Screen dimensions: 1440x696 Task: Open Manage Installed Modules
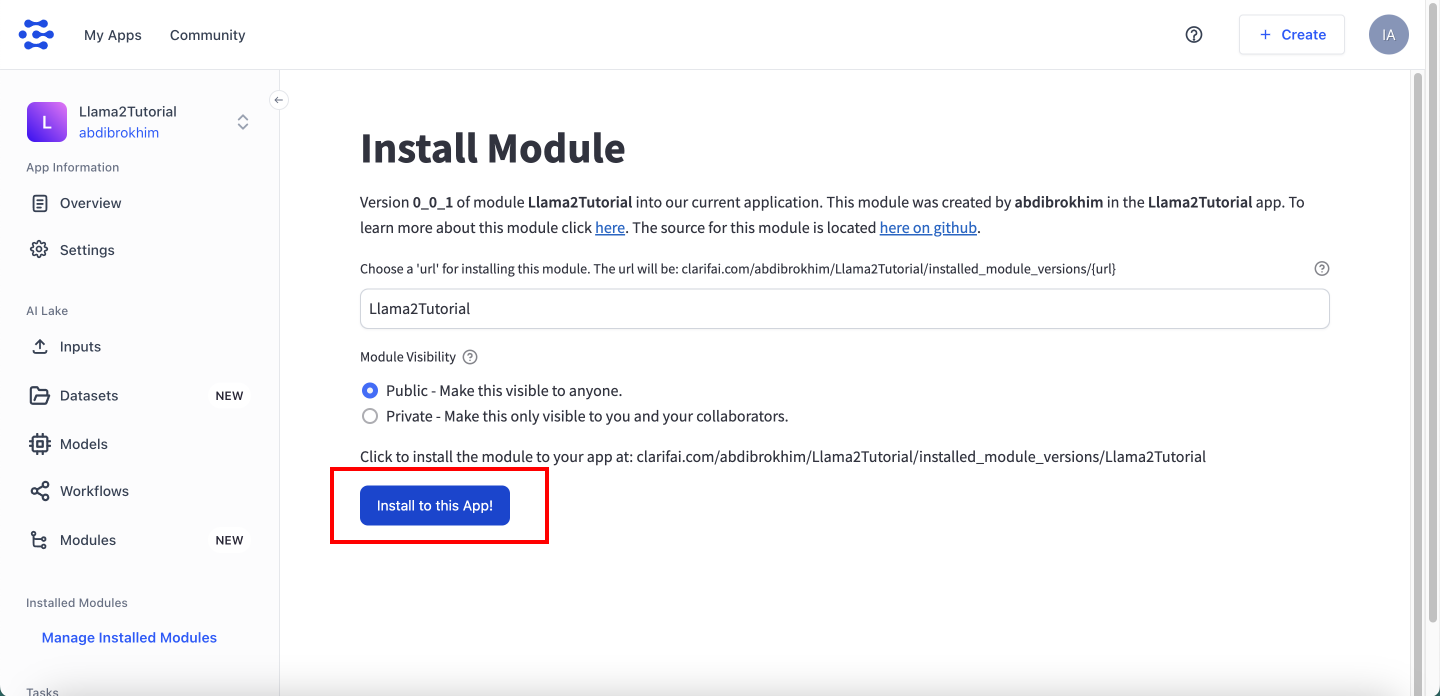coord(129,638)
